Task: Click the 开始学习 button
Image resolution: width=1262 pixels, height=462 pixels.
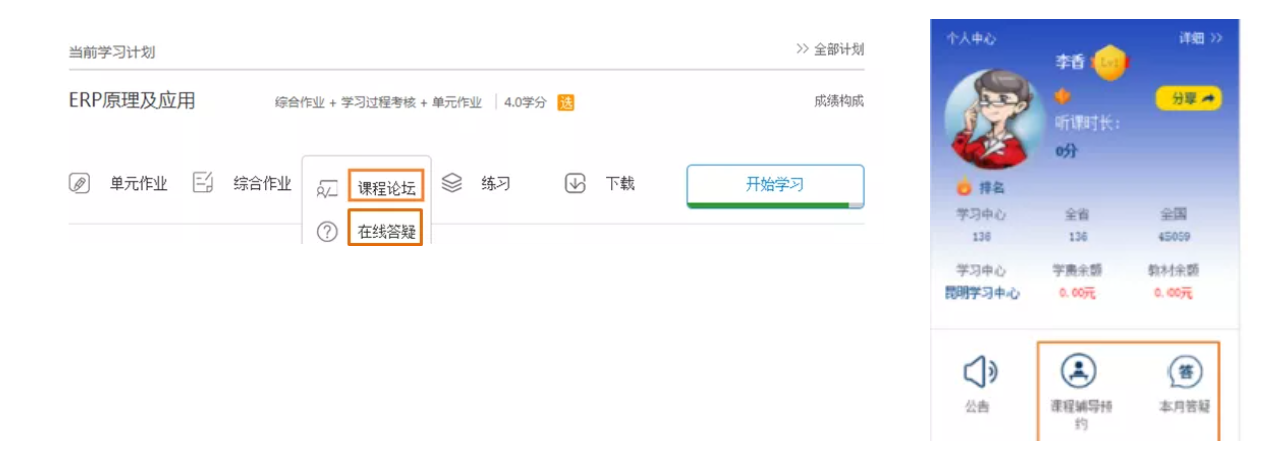Action: 775,184
